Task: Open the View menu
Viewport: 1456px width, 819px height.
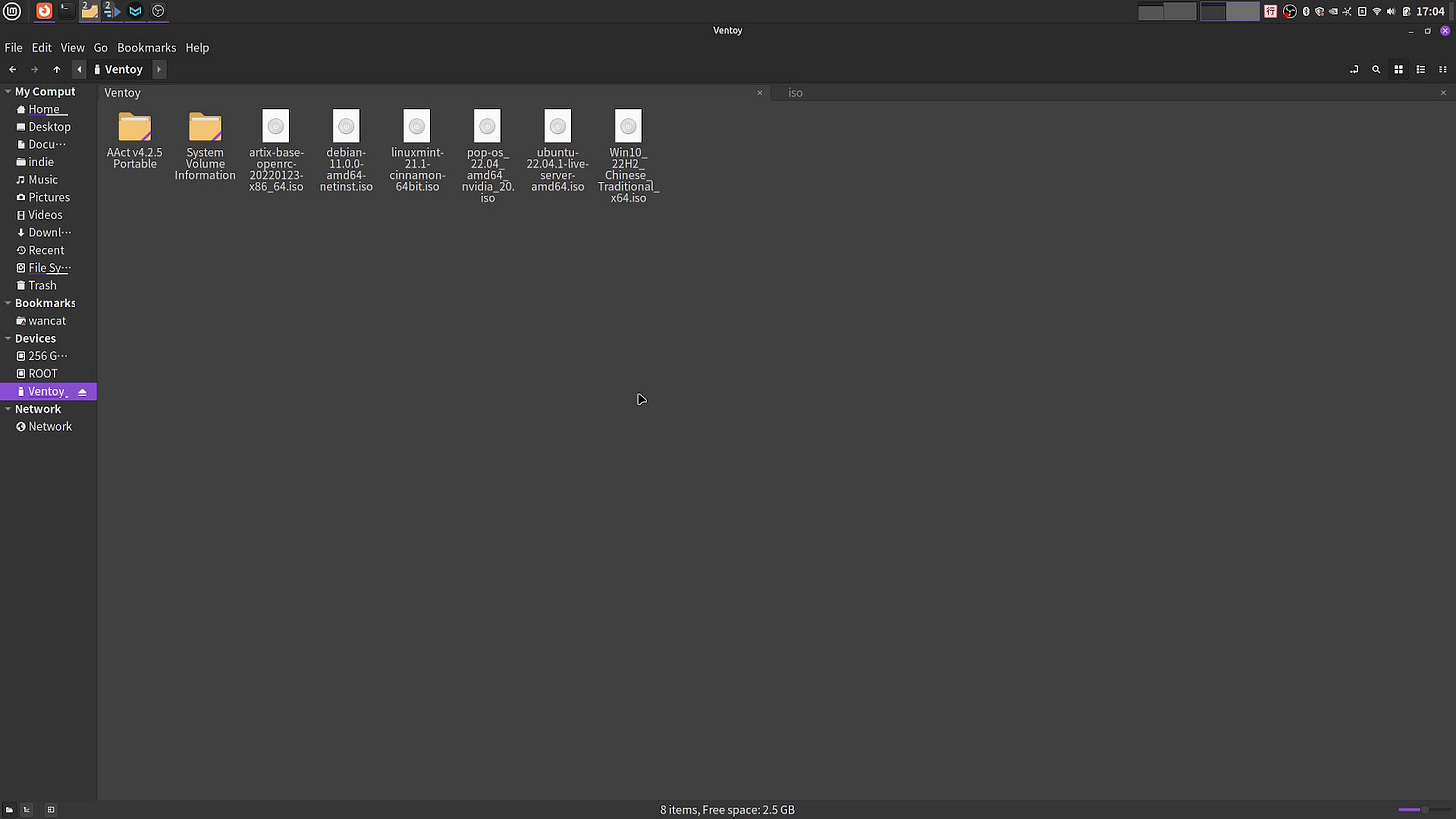Action: click(72, 47)
